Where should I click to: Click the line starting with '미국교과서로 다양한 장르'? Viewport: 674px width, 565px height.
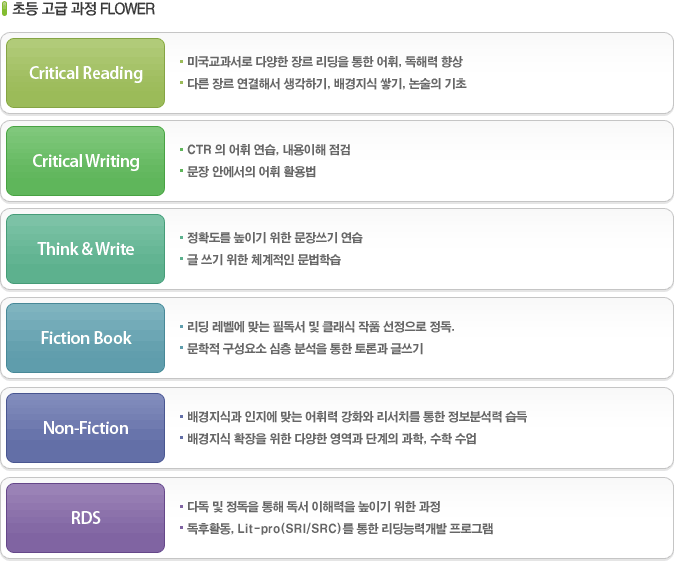pos(324,62)
